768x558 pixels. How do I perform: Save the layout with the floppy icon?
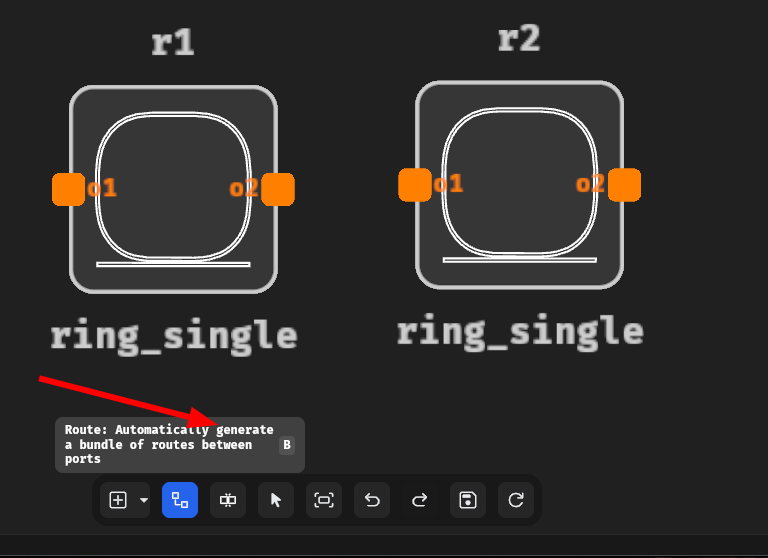(468, 500)
